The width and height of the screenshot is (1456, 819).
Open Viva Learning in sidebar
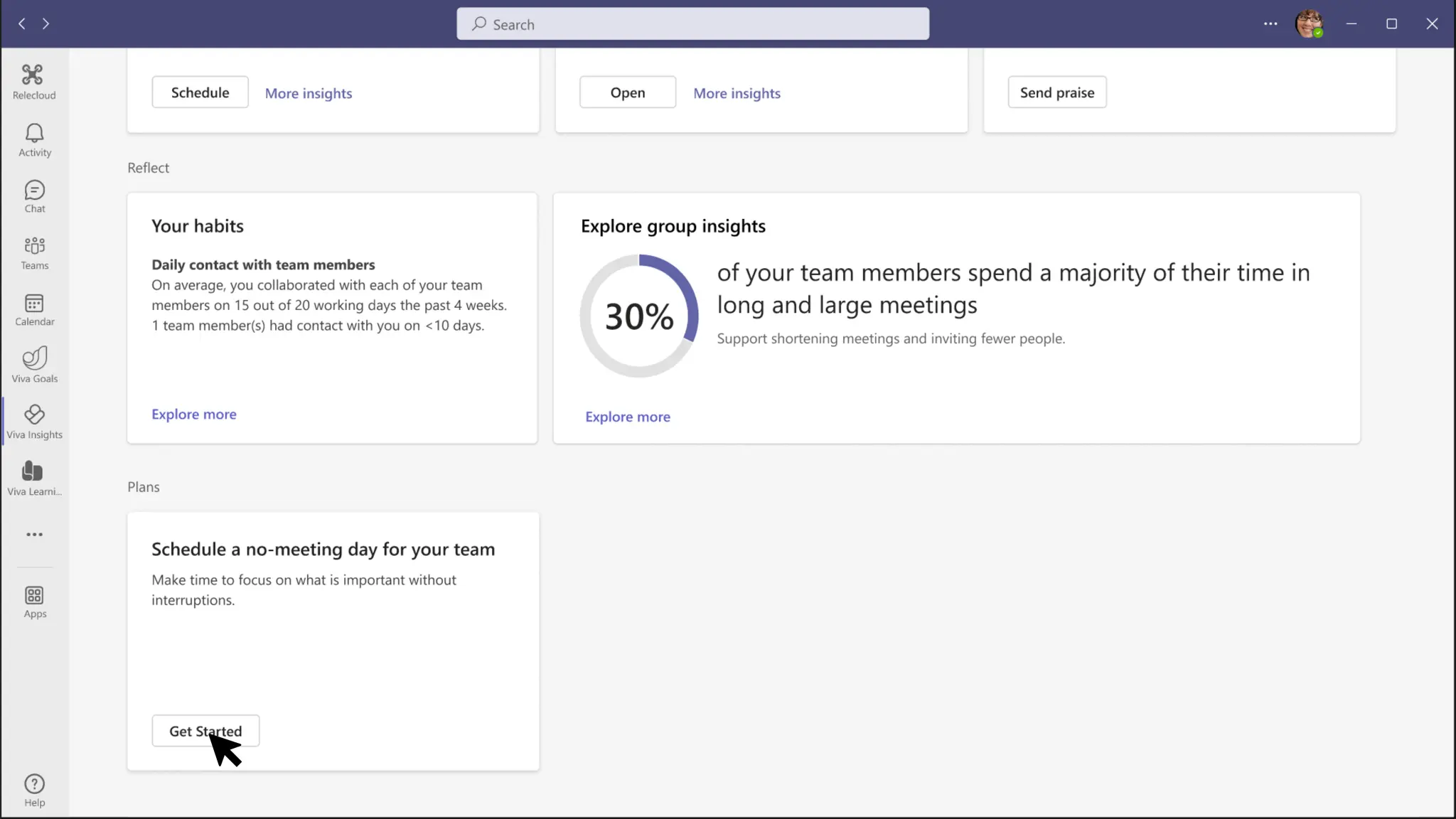(34, 478)
